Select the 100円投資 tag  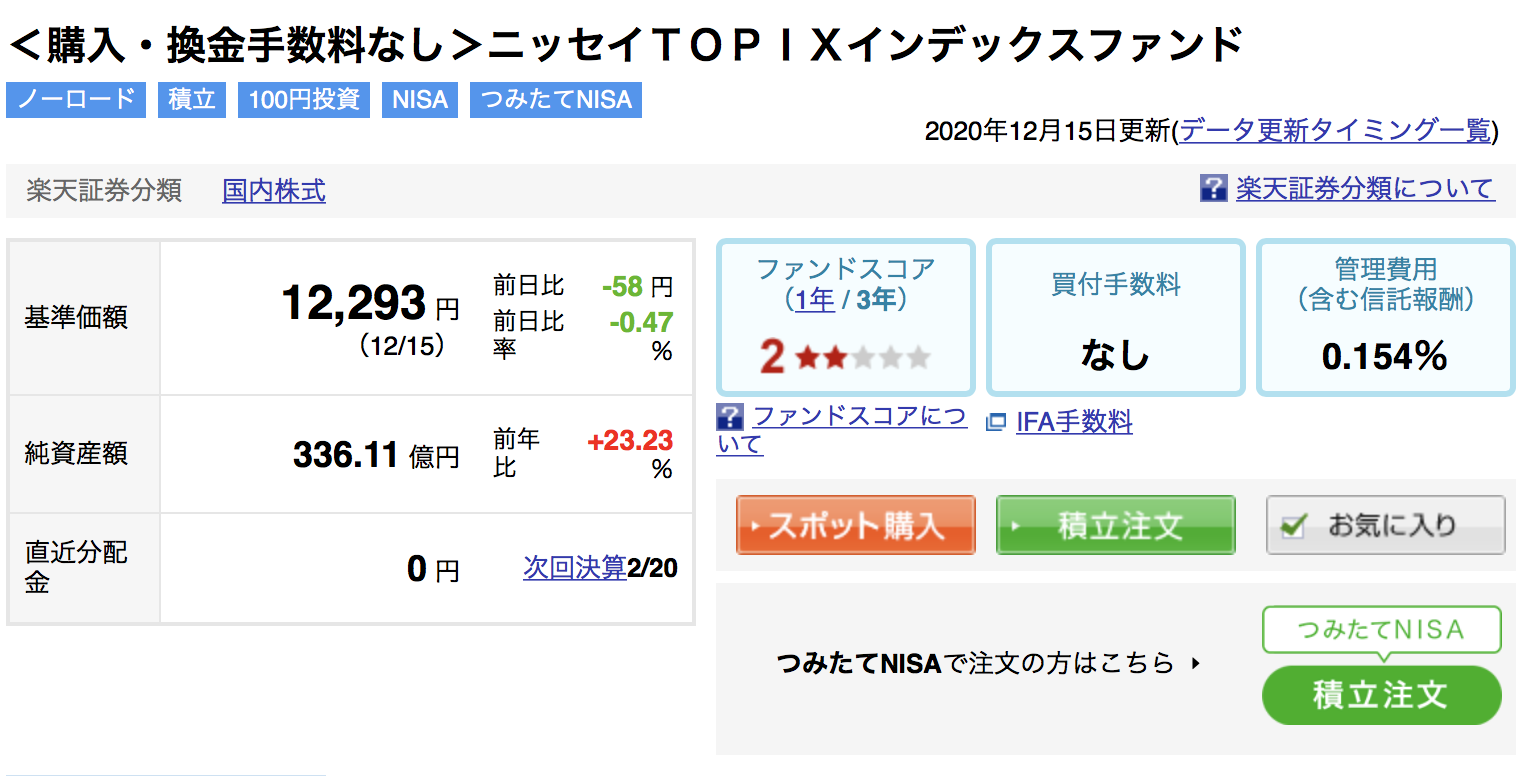[304, 100]
